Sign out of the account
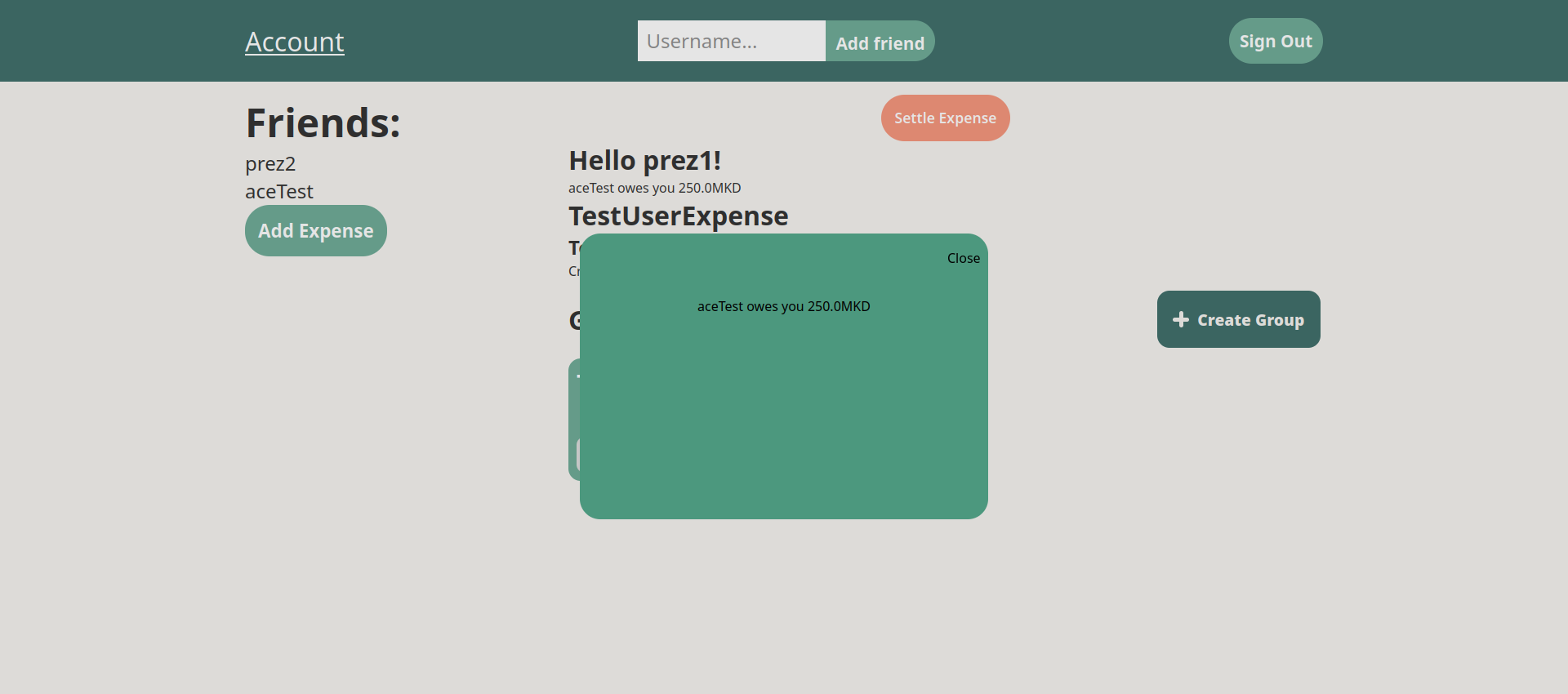The width and height of the screenshot is (1568, 694). pos(1275,41)
